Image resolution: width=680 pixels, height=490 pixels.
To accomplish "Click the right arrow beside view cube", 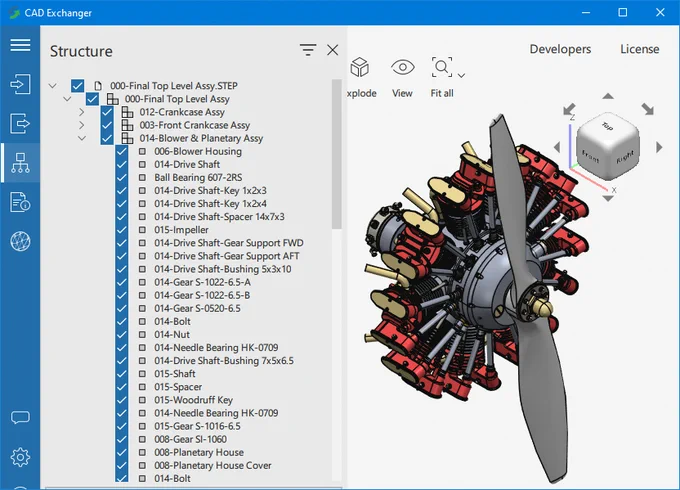I will point(659,147).
